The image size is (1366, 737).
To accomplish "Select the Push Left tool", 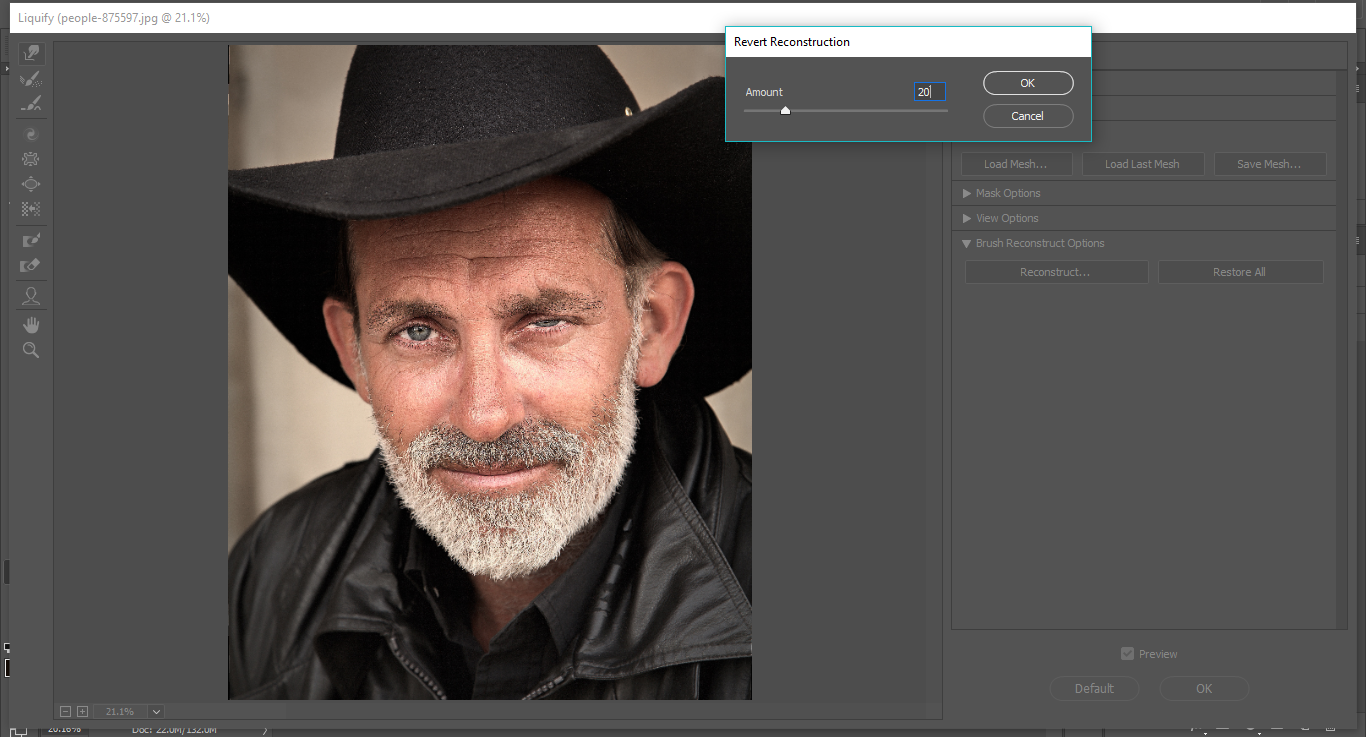I will tap(31, 209).
